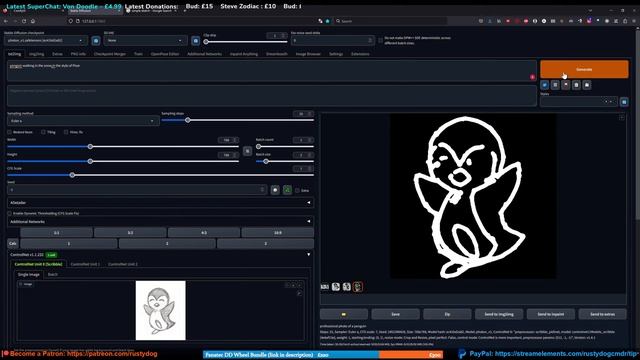Click into the negative prompt text box
This screenshot has height=360, width=640.
[x=271, y=96]
